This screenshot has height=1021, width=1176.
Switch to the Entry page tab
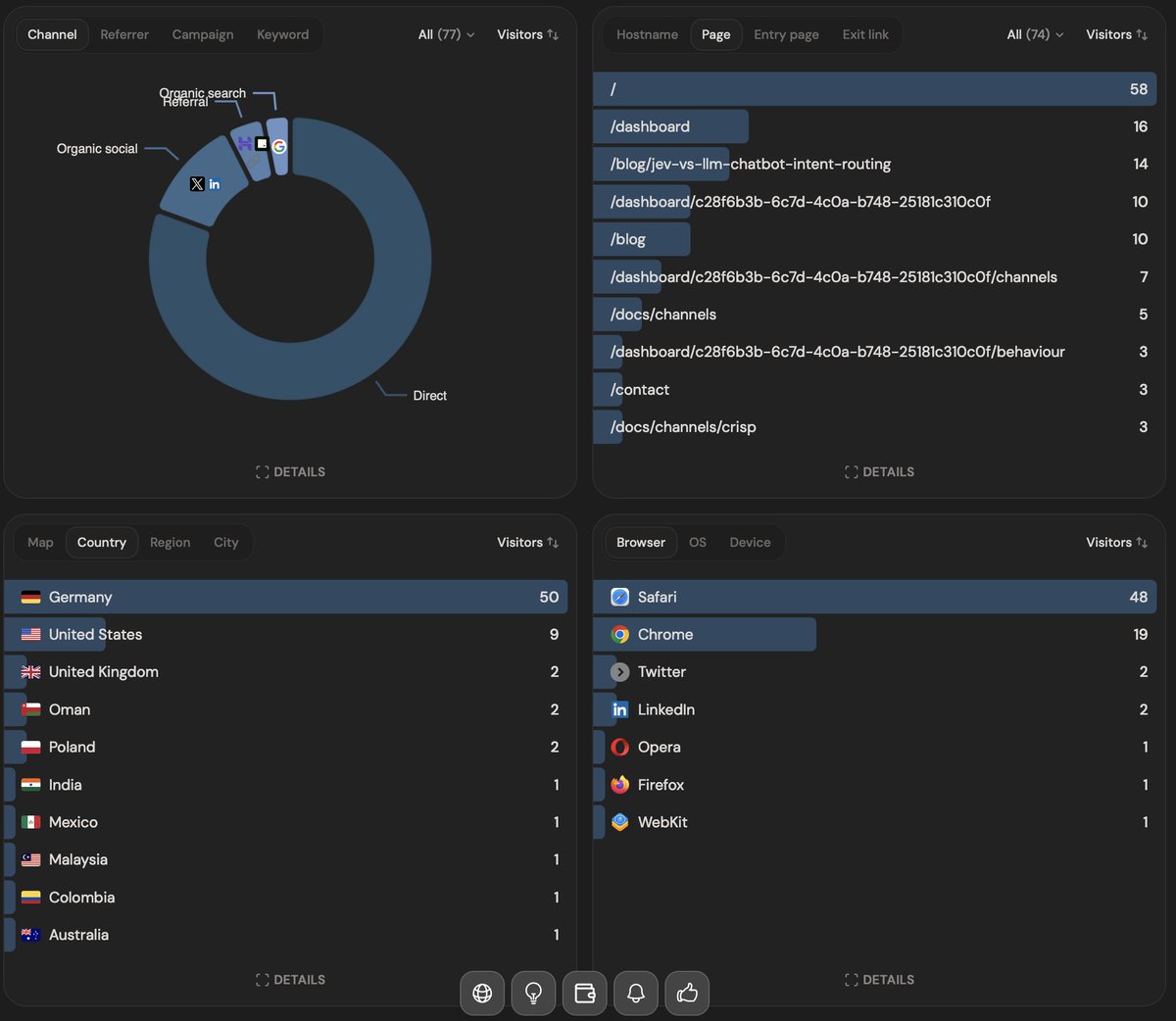pyautogui.click(x=786, y=34)
